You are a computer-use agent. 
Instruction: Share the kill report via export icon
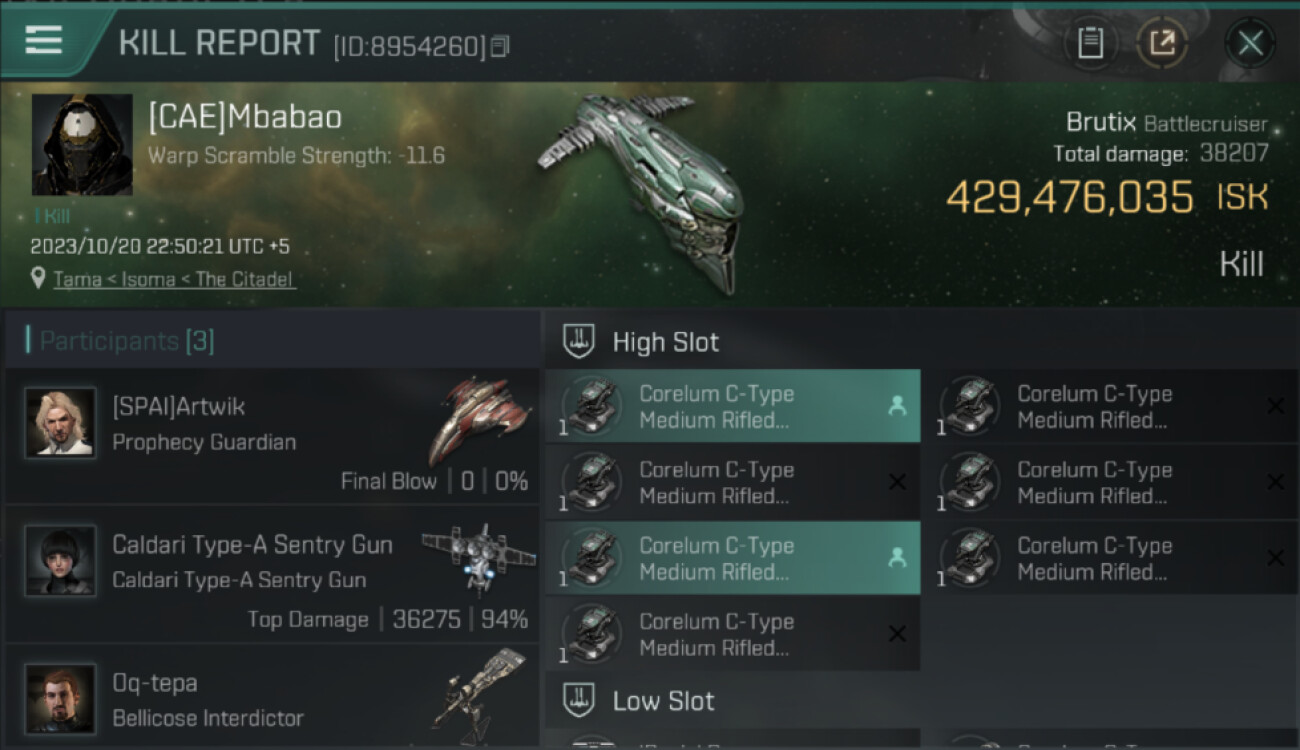(1162, 43)
